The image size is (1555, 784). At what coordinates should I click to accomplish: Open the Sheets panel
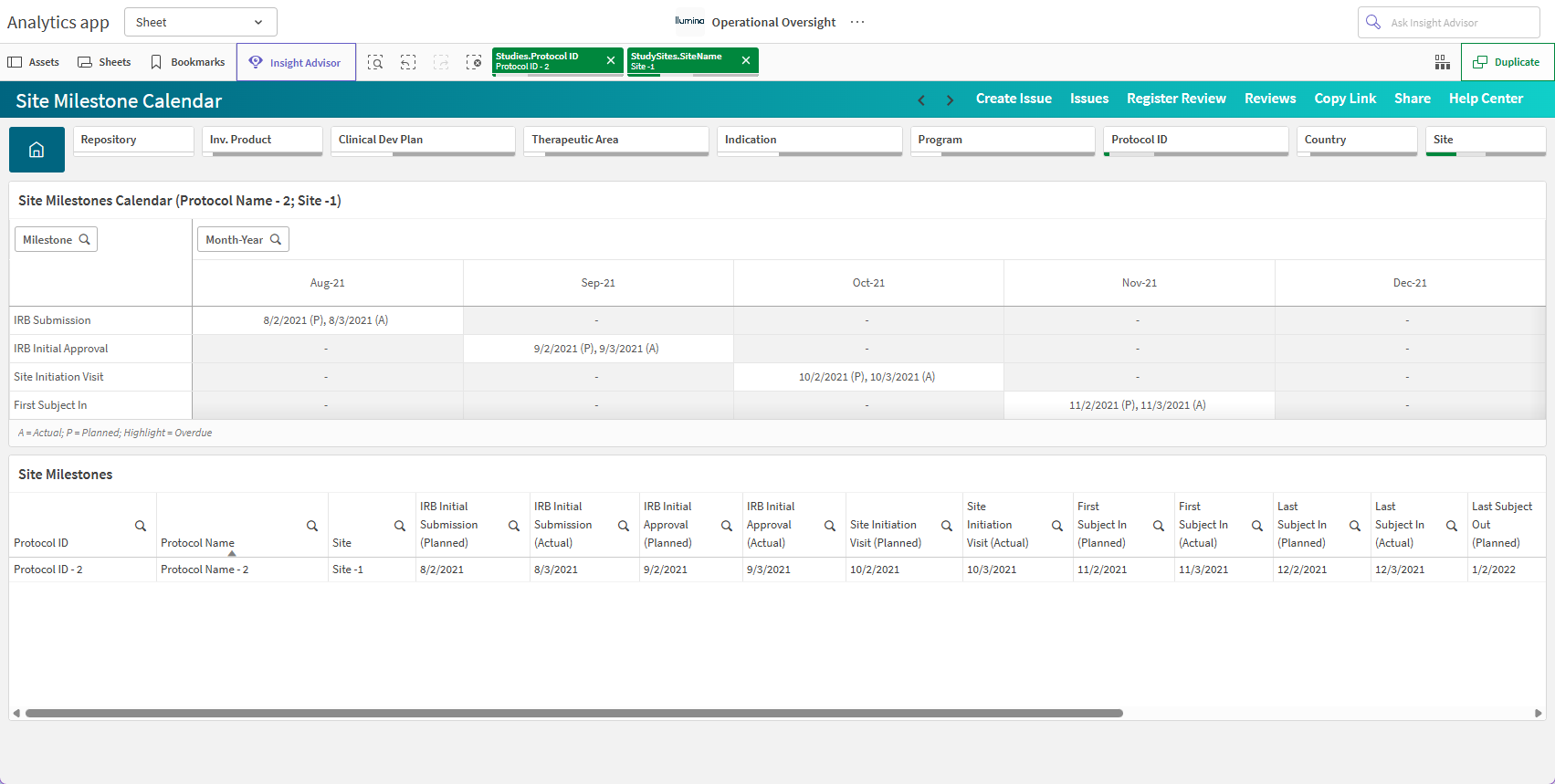coord(104,62)
